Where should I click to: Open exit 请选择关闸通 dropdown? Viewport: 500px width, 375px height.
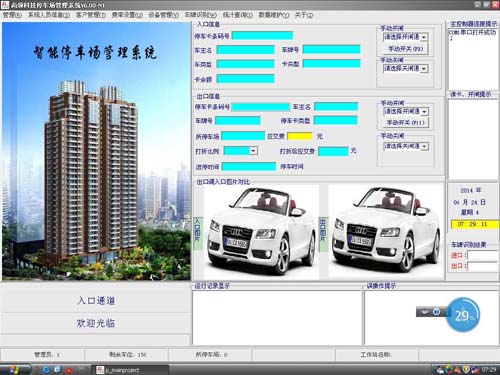point(424,146)
